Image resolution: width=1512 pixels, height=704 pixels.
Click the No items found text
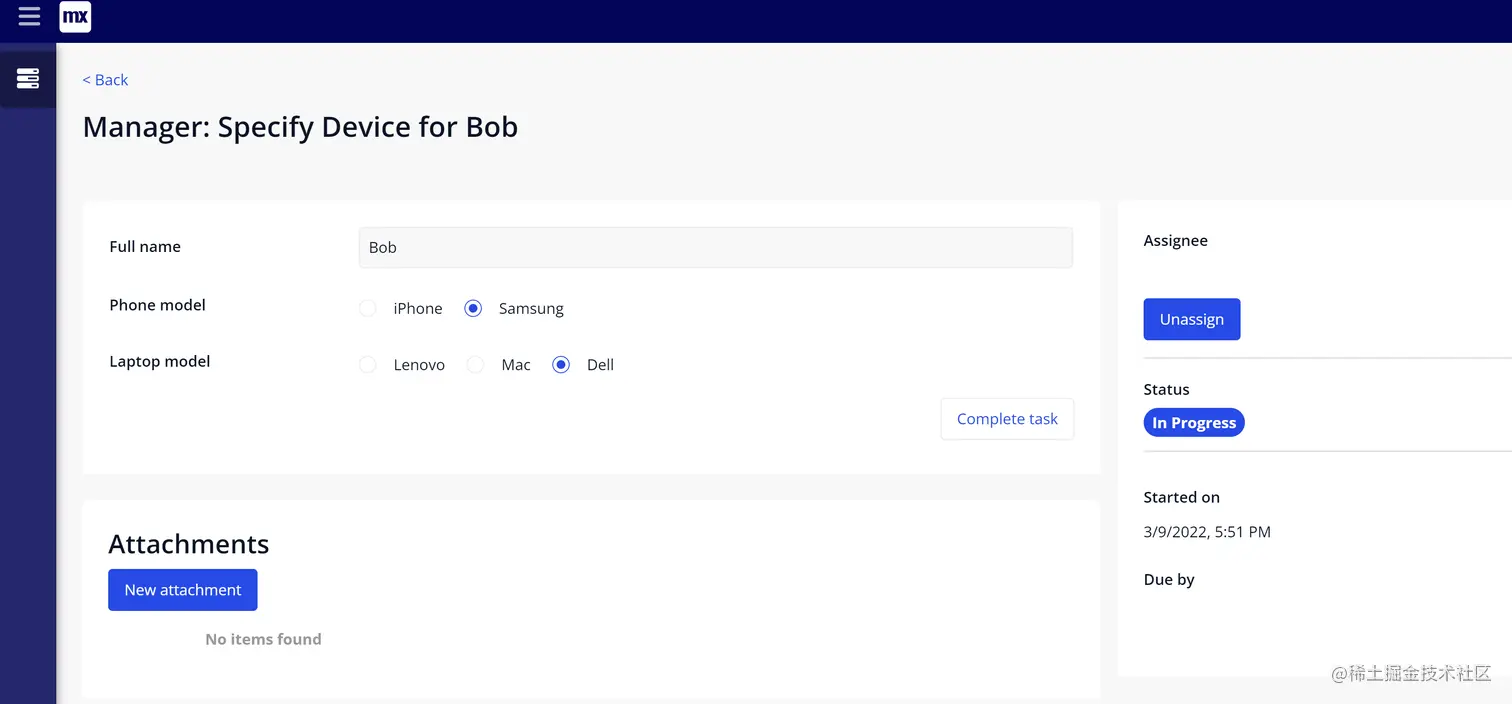pos(263,639)
